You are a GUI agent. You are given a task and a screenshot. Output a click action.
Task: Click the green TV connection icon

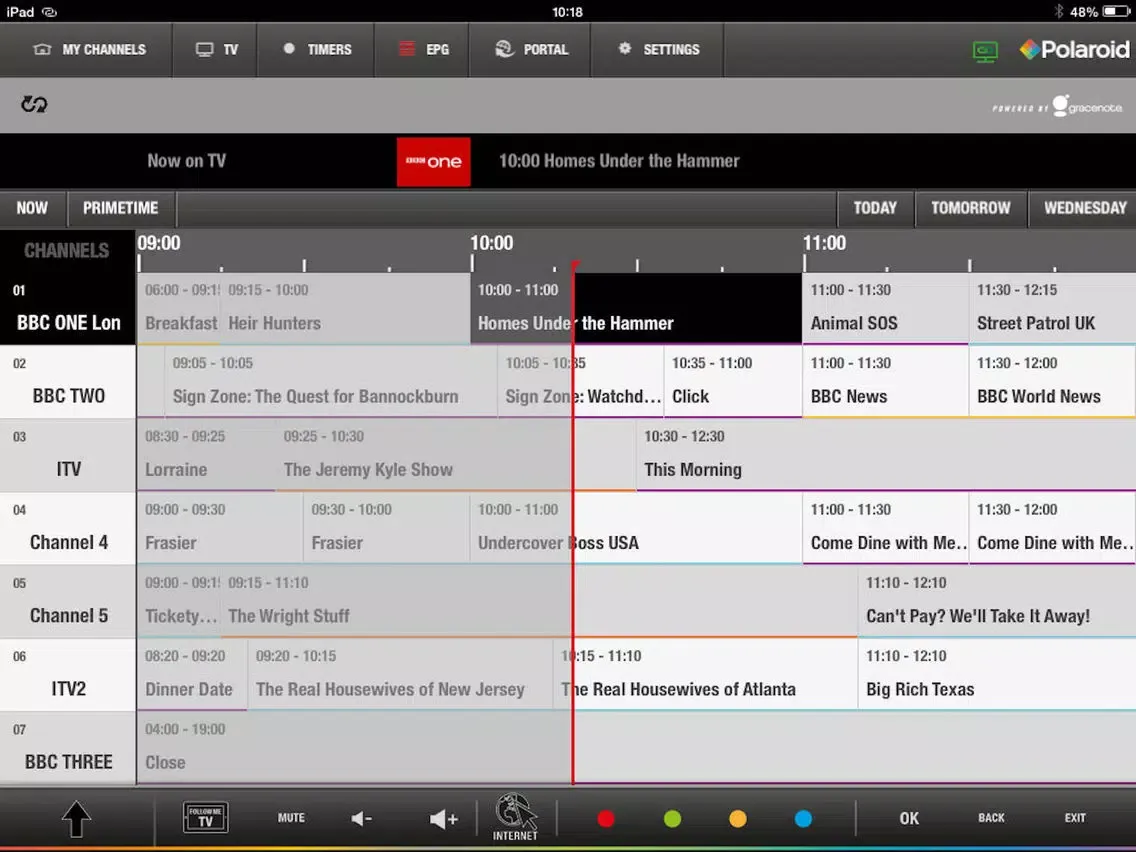click(x=985, y=51)
